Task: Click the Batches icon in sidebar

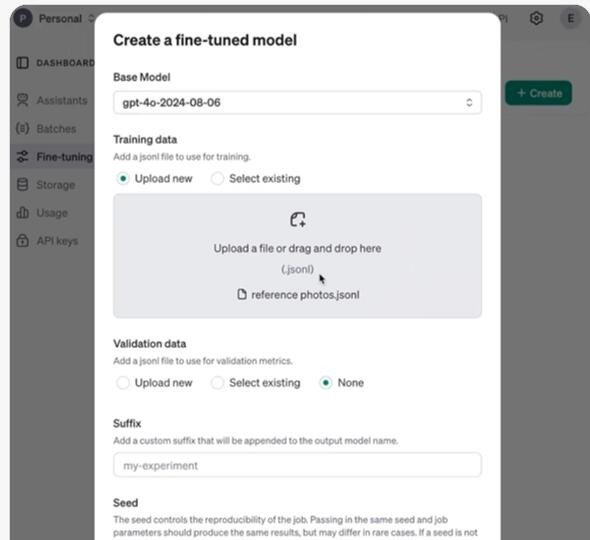Action: pyautogui.click(x=23, y=128)
